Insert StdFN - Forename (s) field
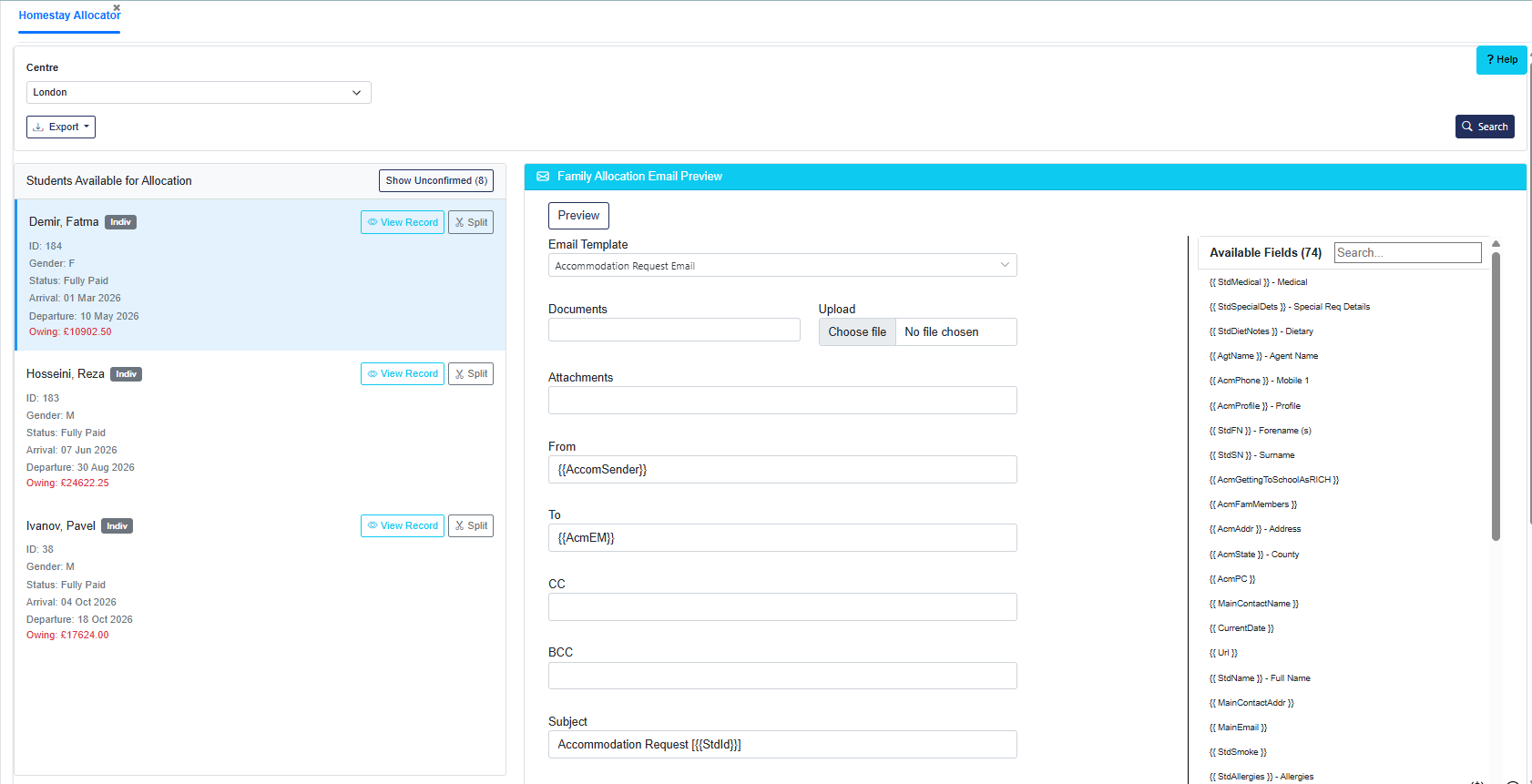This screenshot has width=1532, height=784. (x=1260, y=431)
